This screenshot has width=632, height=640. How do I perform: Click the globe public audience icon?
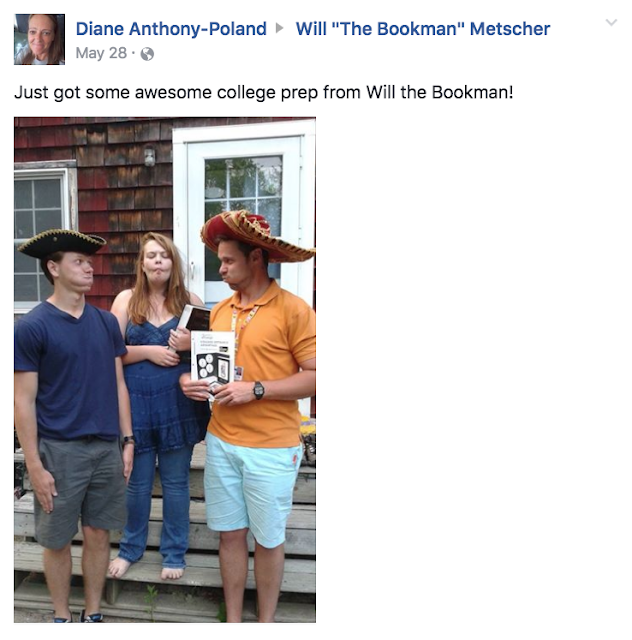click(x=147, y=54)
